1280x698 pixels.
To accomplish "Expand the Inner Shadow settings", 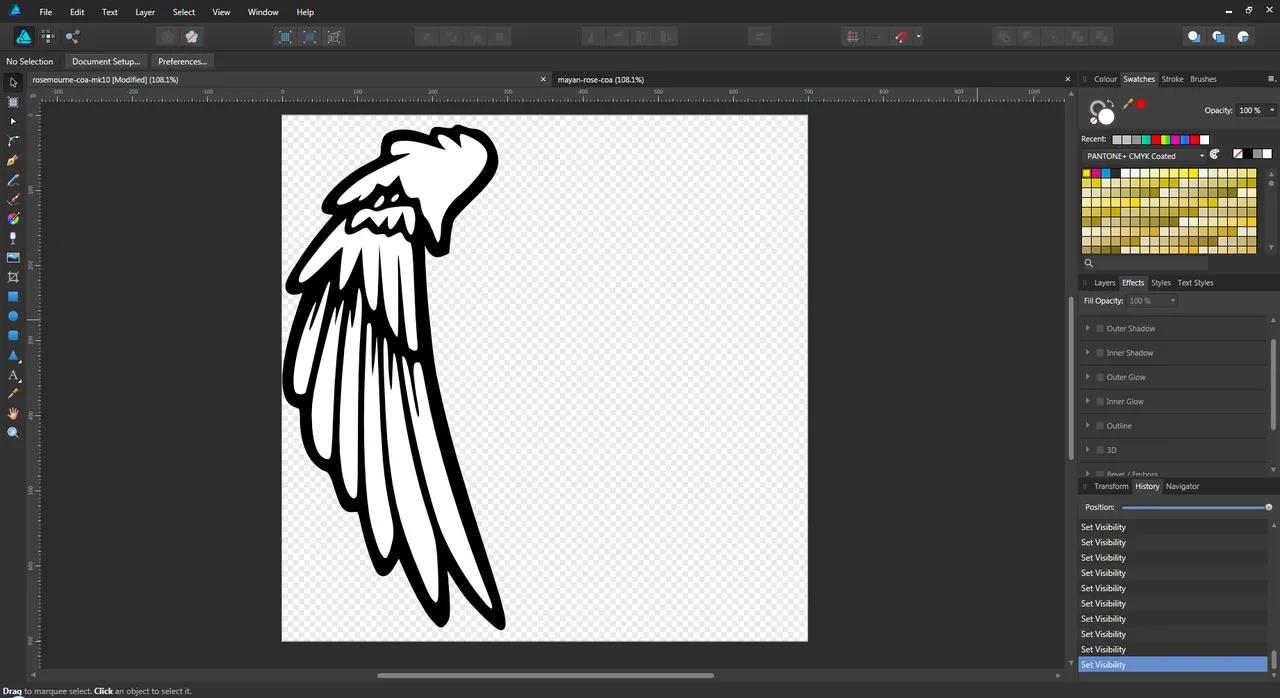I will coord(1088,353).
